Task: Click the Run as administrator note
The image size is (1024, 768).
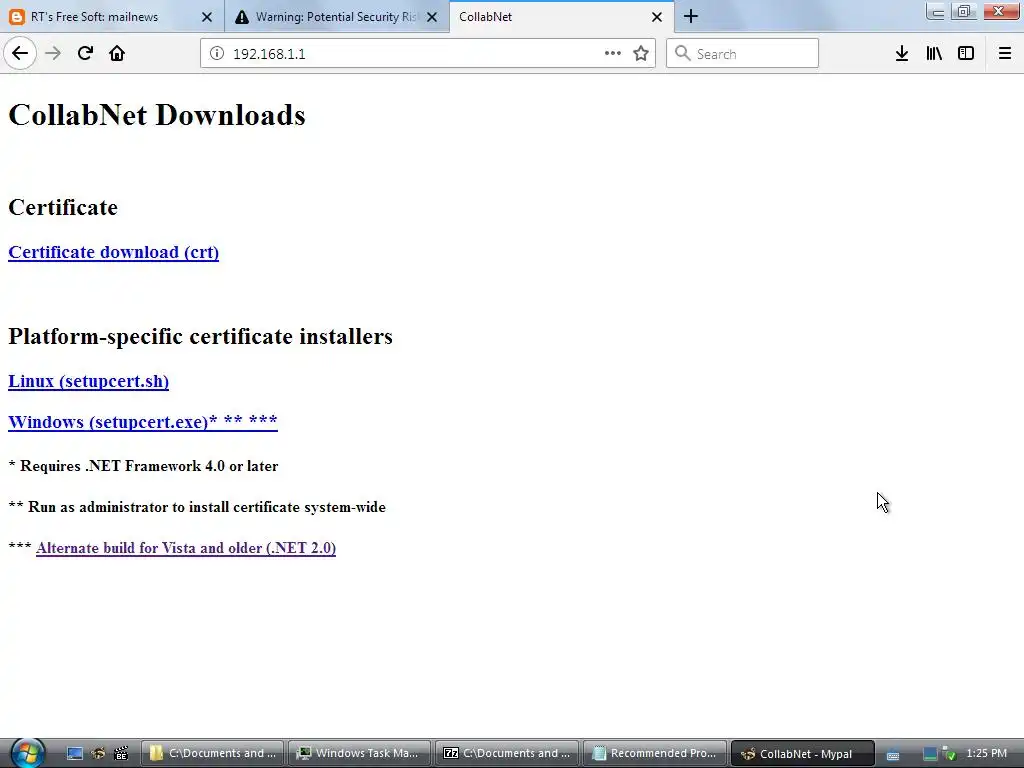Action: click(x=197, y=507)
